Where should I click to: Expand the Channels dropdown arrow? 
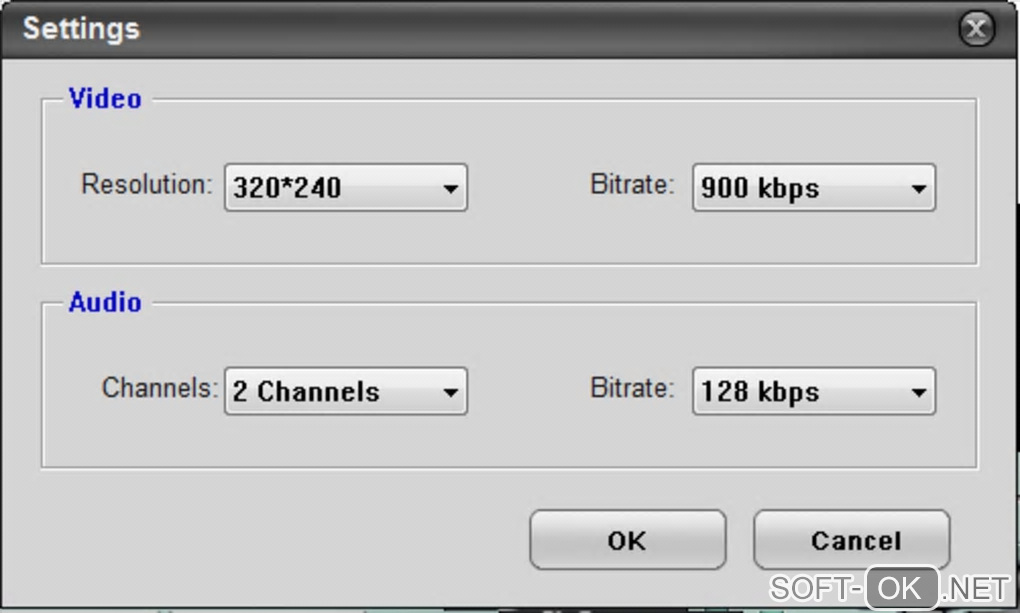click(450, 392)
